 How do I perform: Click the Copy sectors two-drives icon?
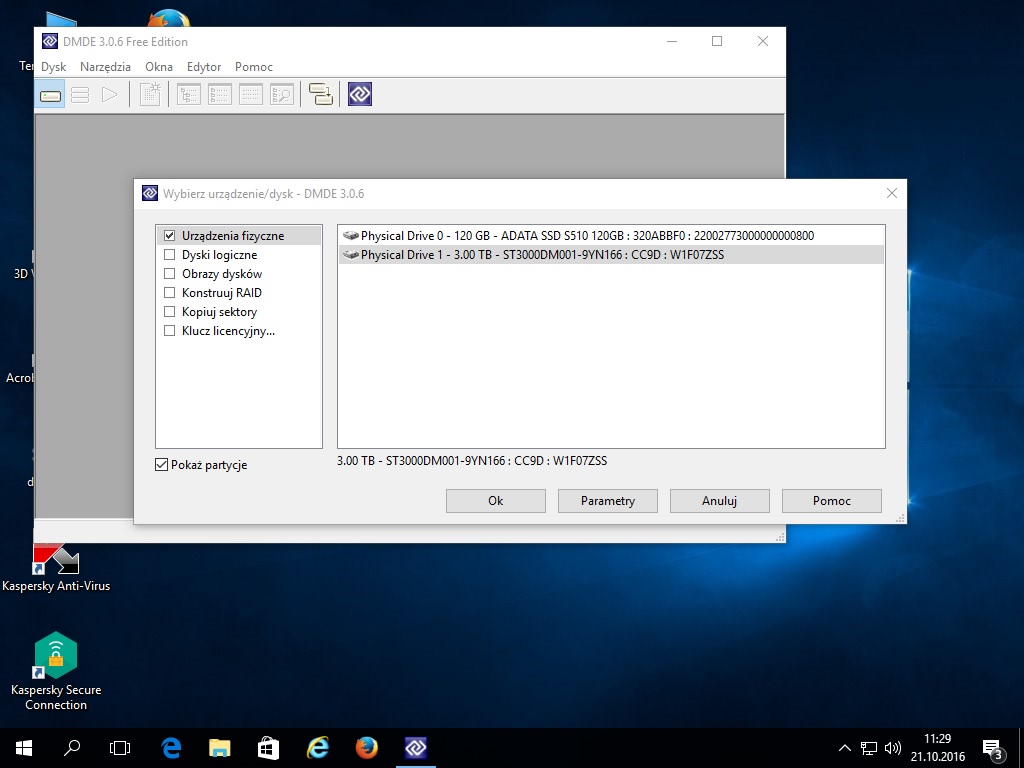coord(321,95)
